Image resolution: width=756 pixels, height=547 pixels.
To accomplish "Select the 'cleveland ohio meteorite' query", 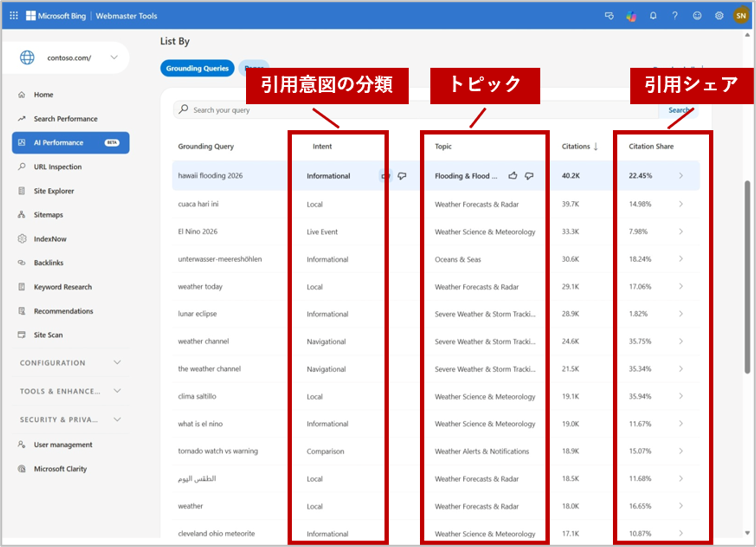I will tap(216, 533).
